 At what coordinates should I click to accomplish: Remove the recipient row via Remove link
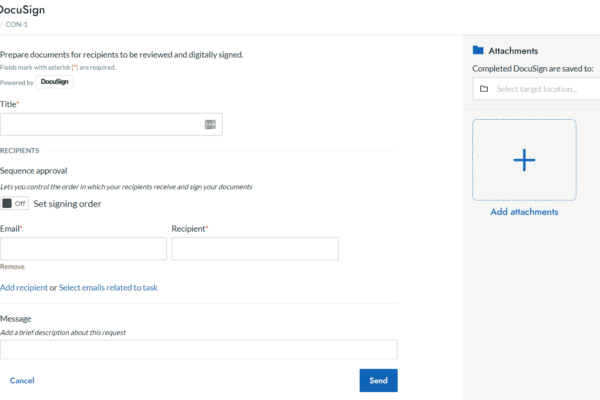tap(12, 267)
